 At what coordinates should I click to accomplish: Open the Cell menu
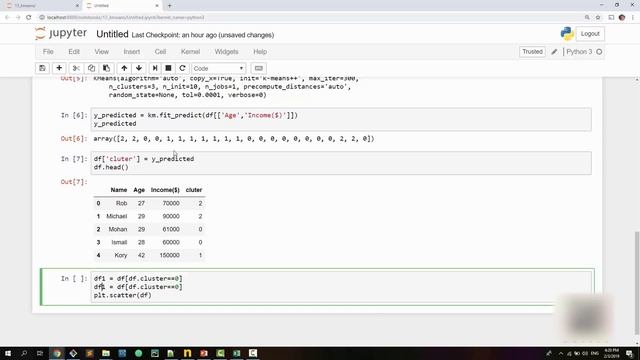(160, 52)
